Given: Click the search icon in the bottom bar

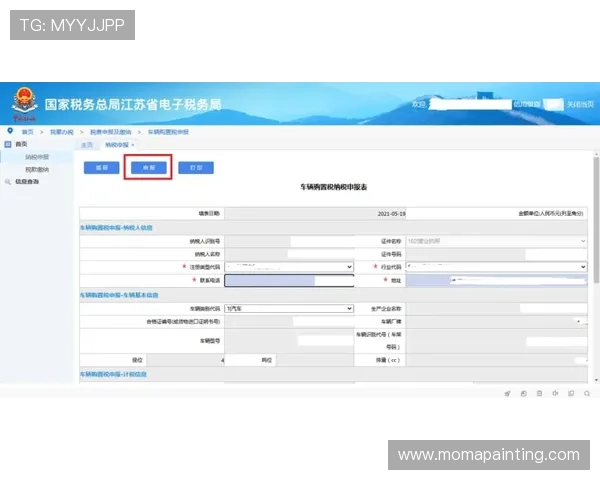Looking at the screenshot, I should click(x=587, y=393).
